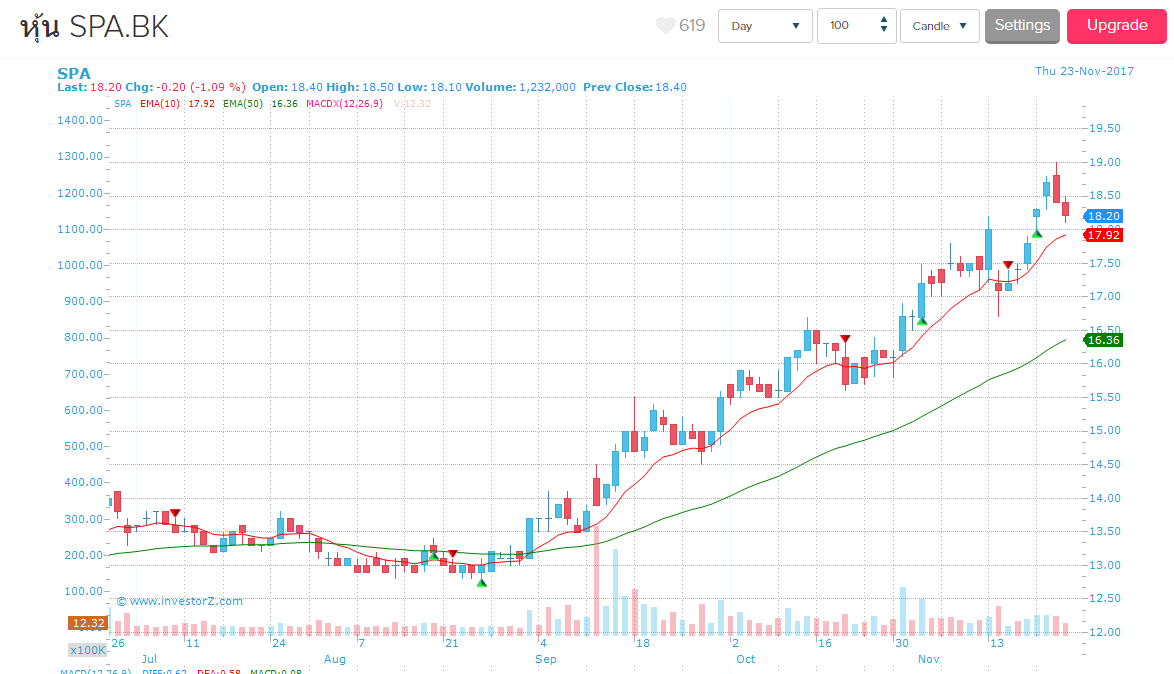Click the heart favorite icon beside 619
This screenshot has height=674, width=1174.
(665, 25)
